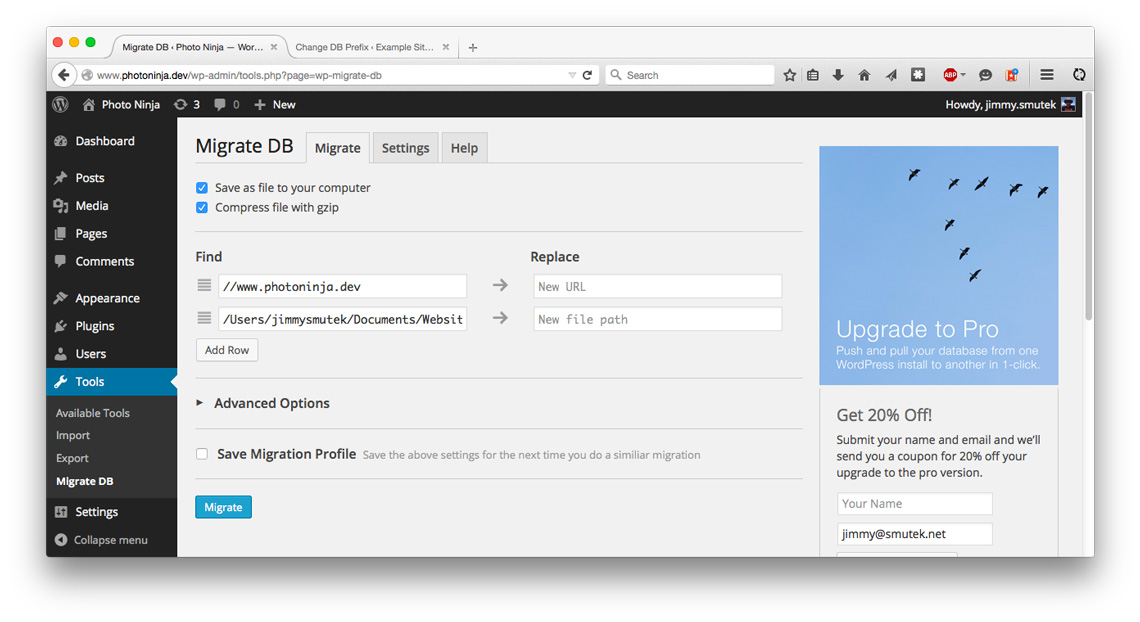This screenshot has width=1140, height=622.
Task: Close the Migrate DB browser tab
Action: (x=274, y=47)
